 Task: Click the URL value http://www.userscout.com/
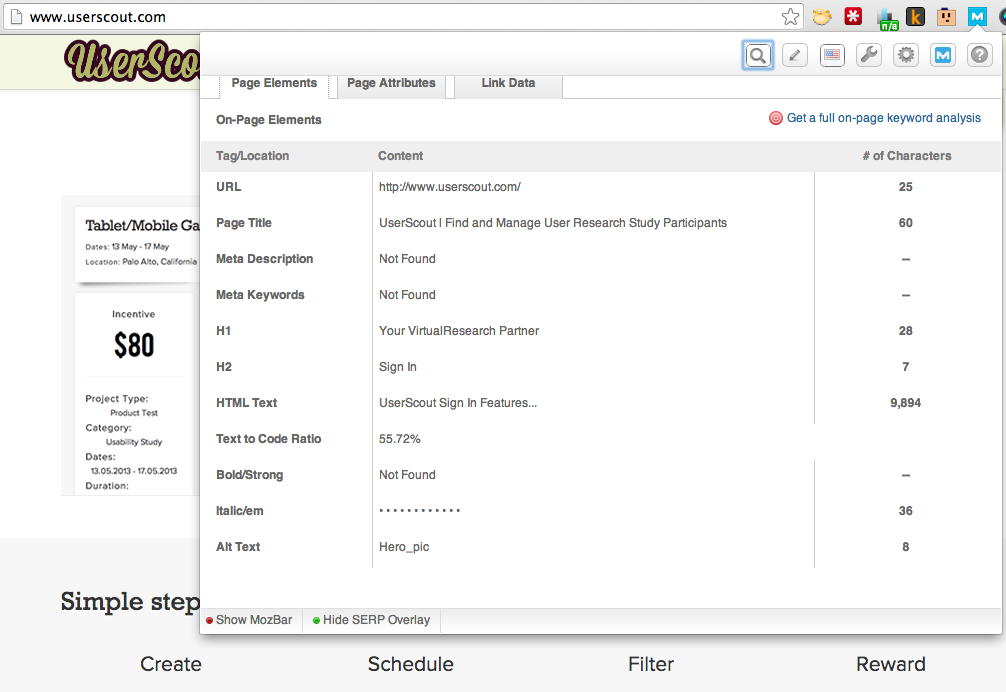(x=450, y=187)
